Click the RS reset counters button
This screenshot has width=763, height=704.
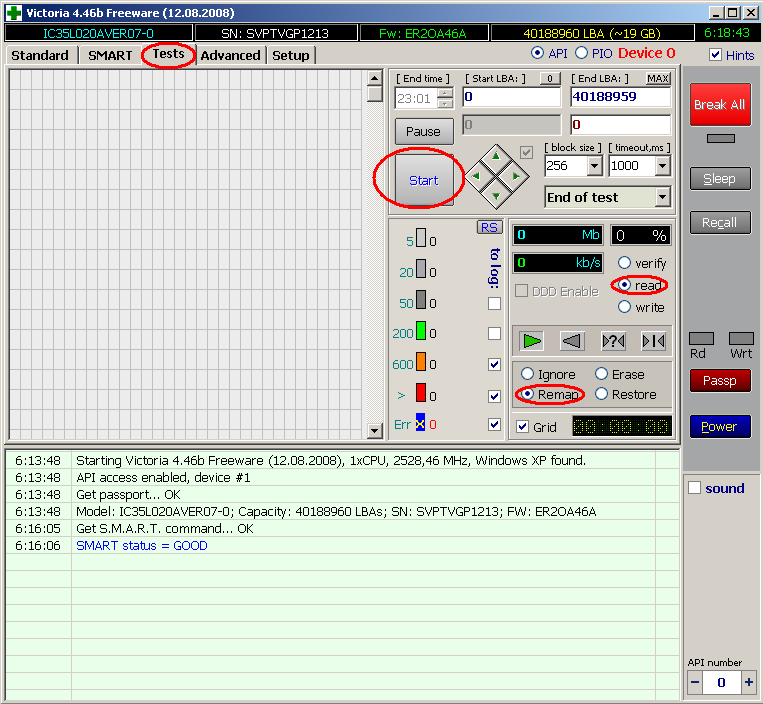pos(489,227)
